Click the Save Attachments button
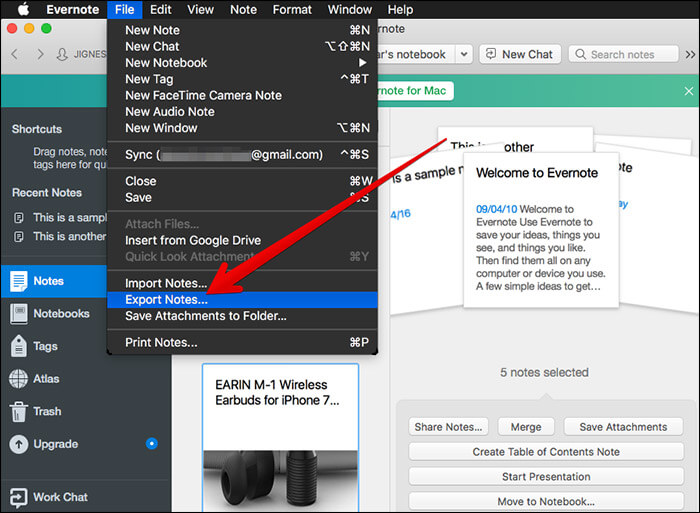The image size is (700, 513). [x=623, y=427]
